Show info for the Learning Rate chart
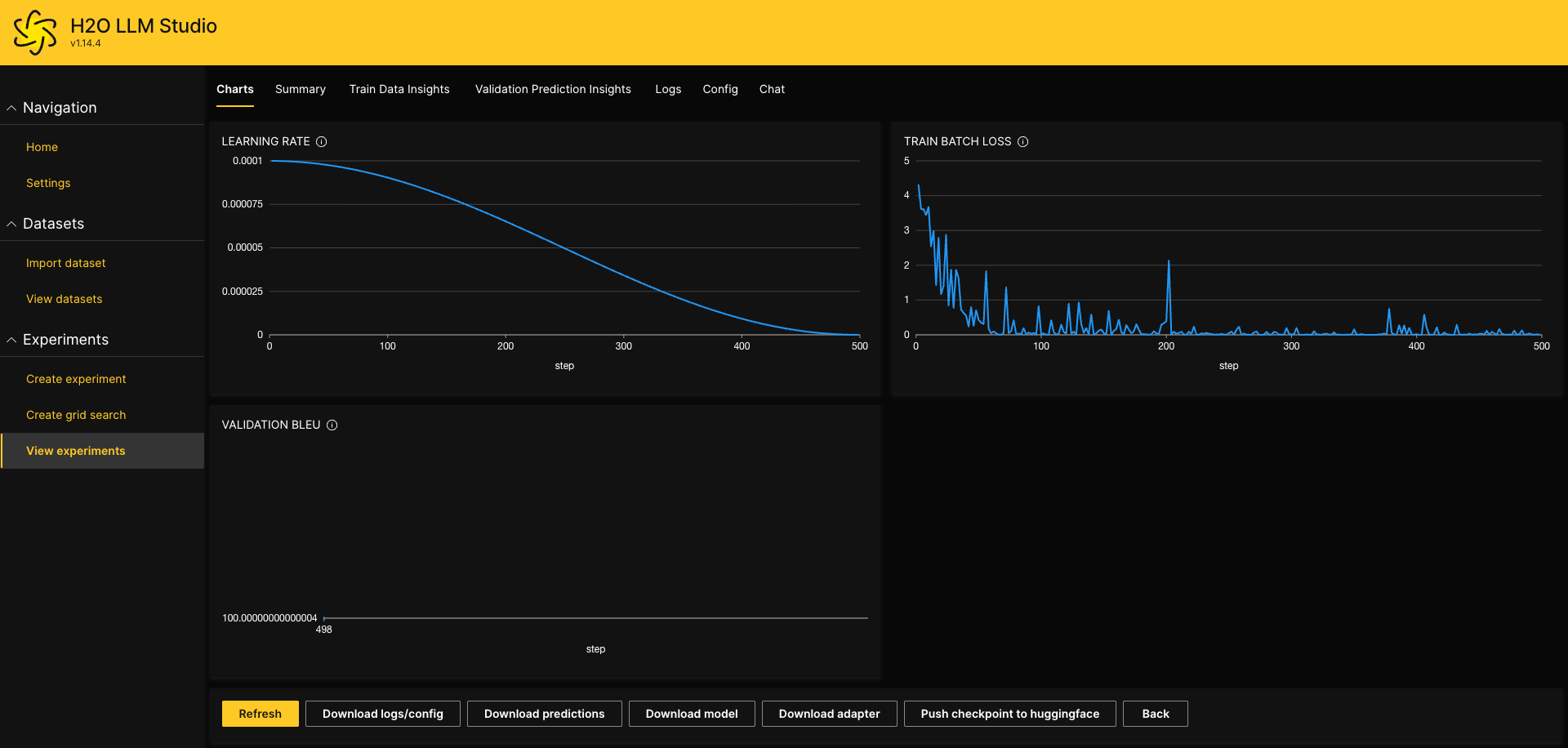This screenshot has width=1568, height=748. (x=322, y=142)
